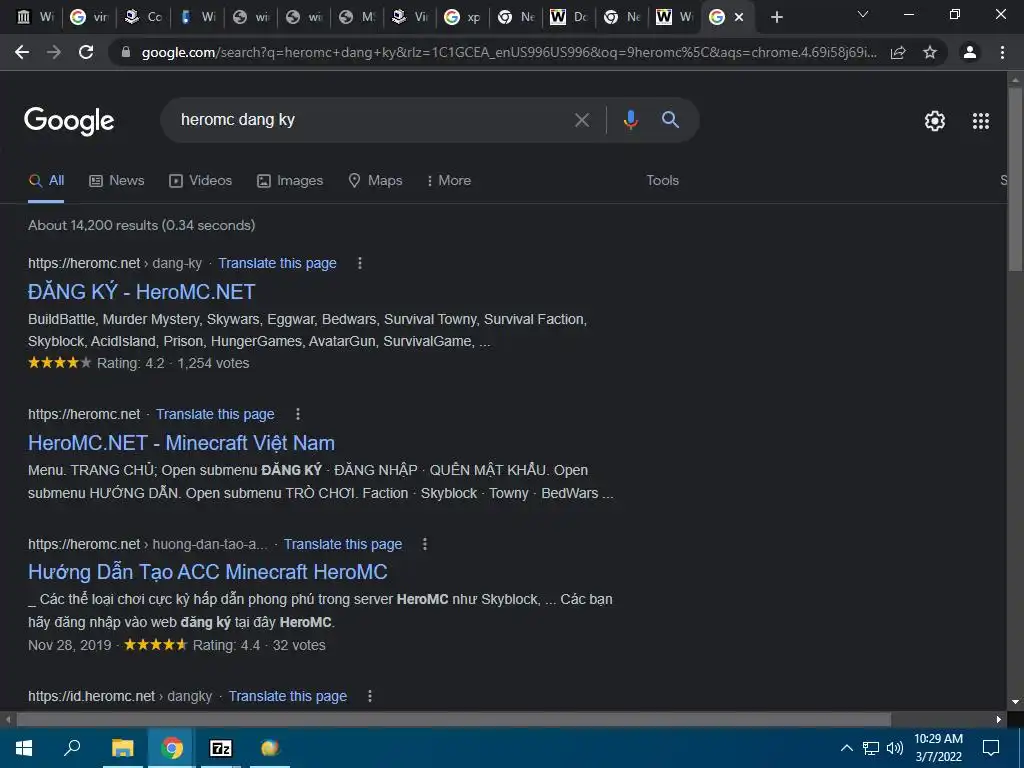This screenshot has width=1024, height=768.
Task: Switch to Images results
Action: tap(290, 181)
